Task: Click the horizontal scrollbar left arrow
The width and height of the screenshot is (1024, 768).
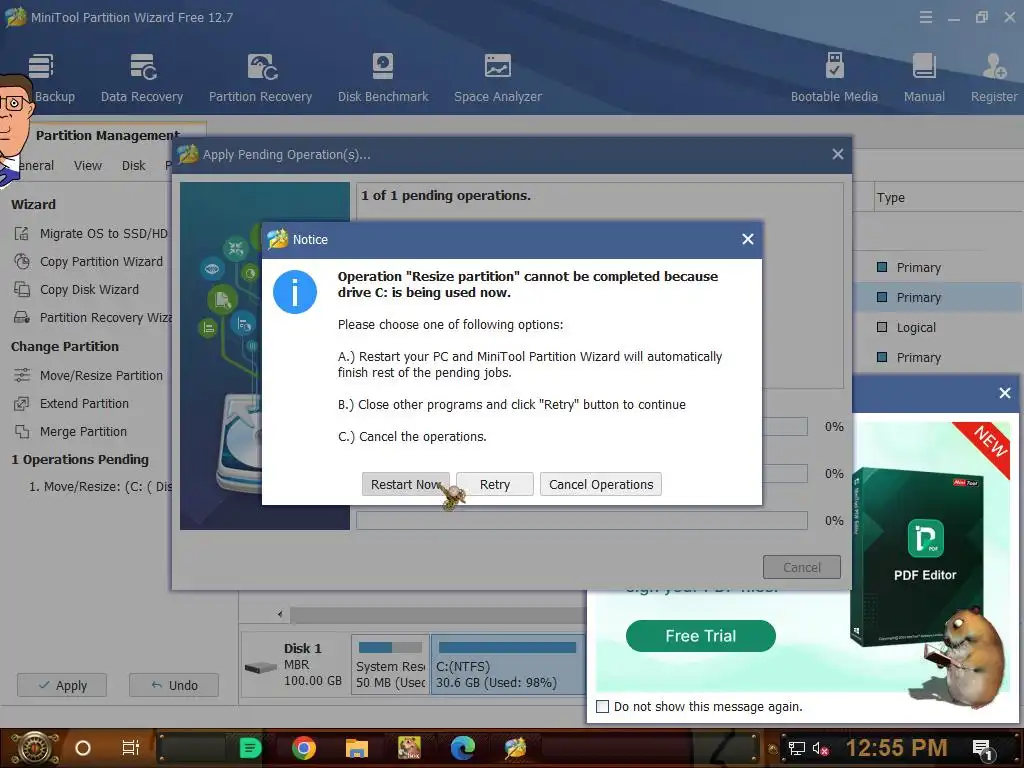Action: [280, 614]
